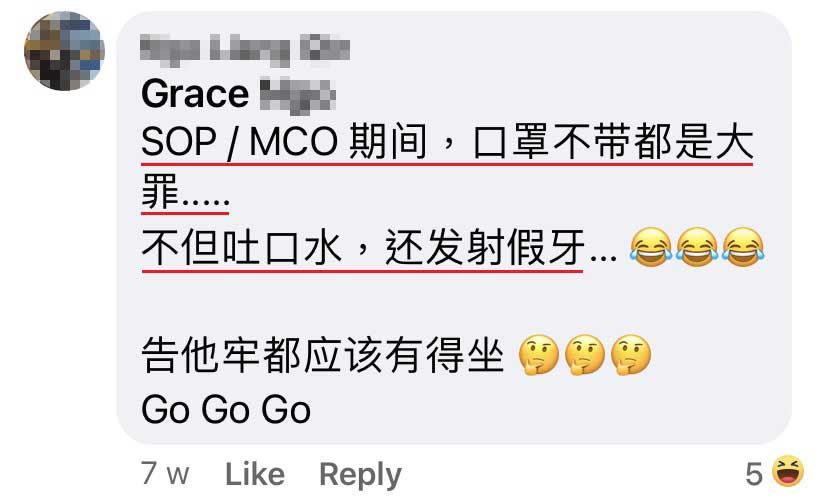Click the underlined "罪......" text
Viewport: 828px width, 499px height.
[185, 193]
